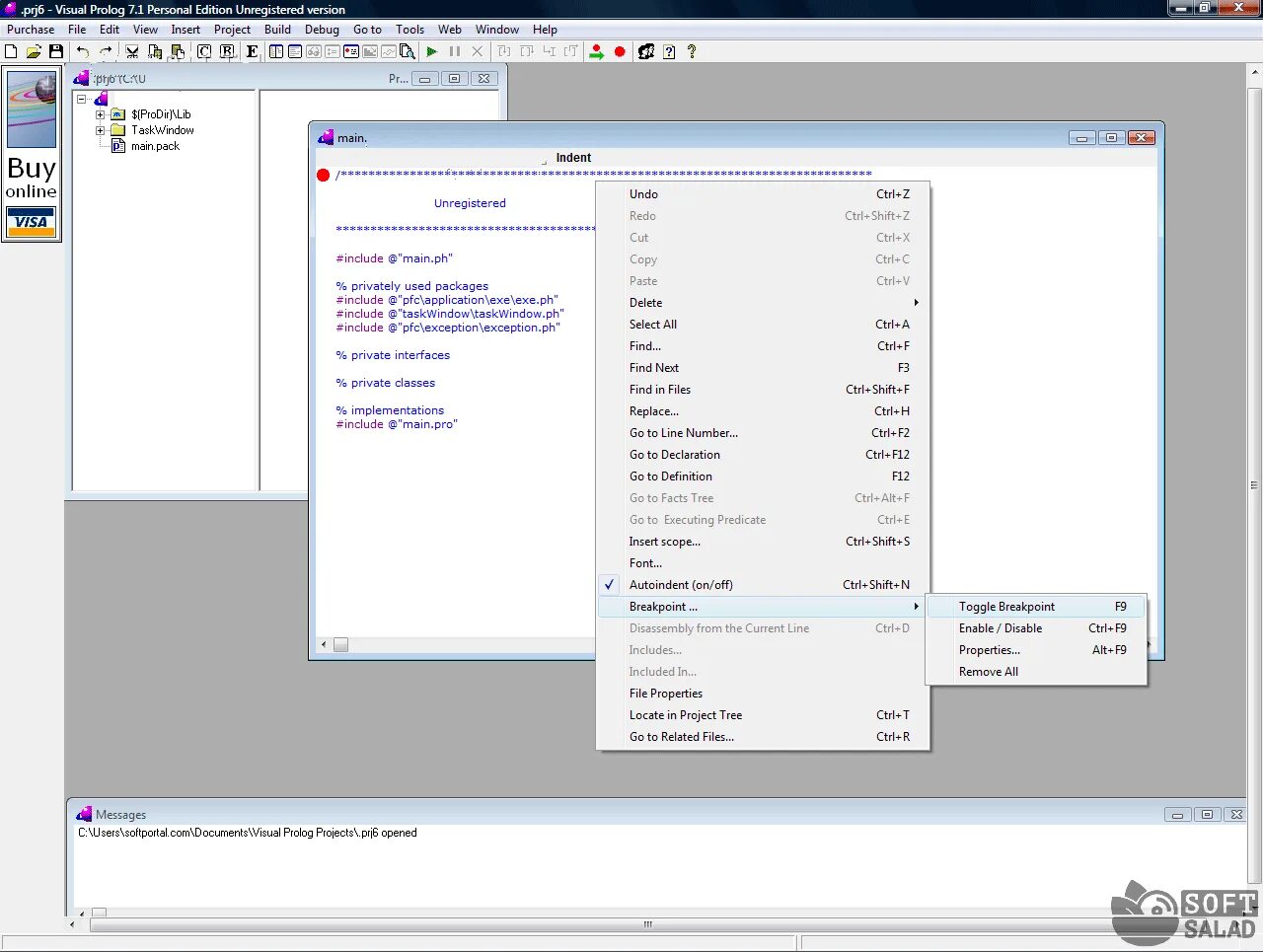Viewport: 1263px width, 952px height.
Task: Click the yellow question mark About icon
Action: pos(692,51)
